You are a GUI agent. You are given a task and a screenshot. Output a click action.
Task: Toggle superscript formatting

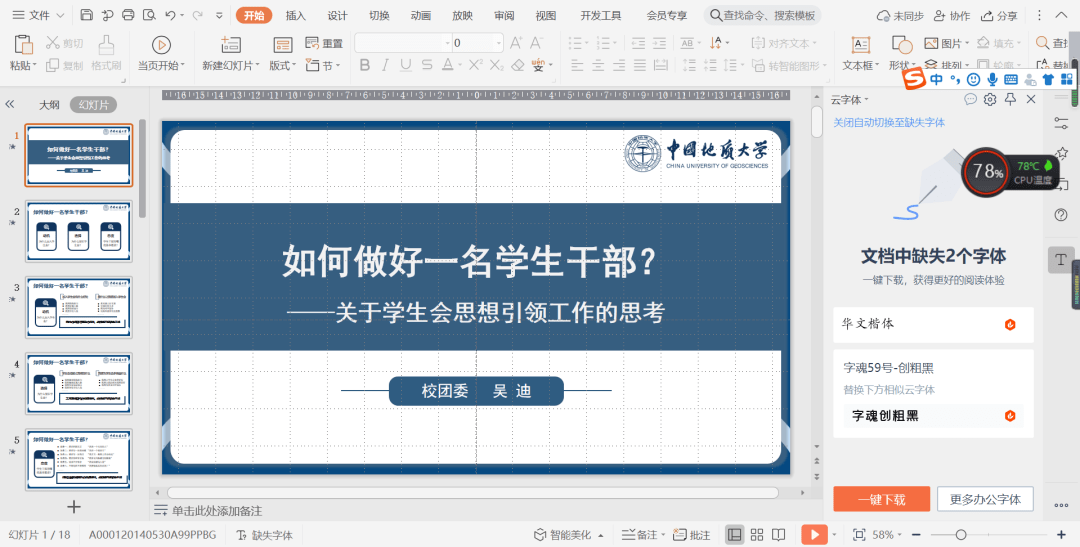[475, 65]
